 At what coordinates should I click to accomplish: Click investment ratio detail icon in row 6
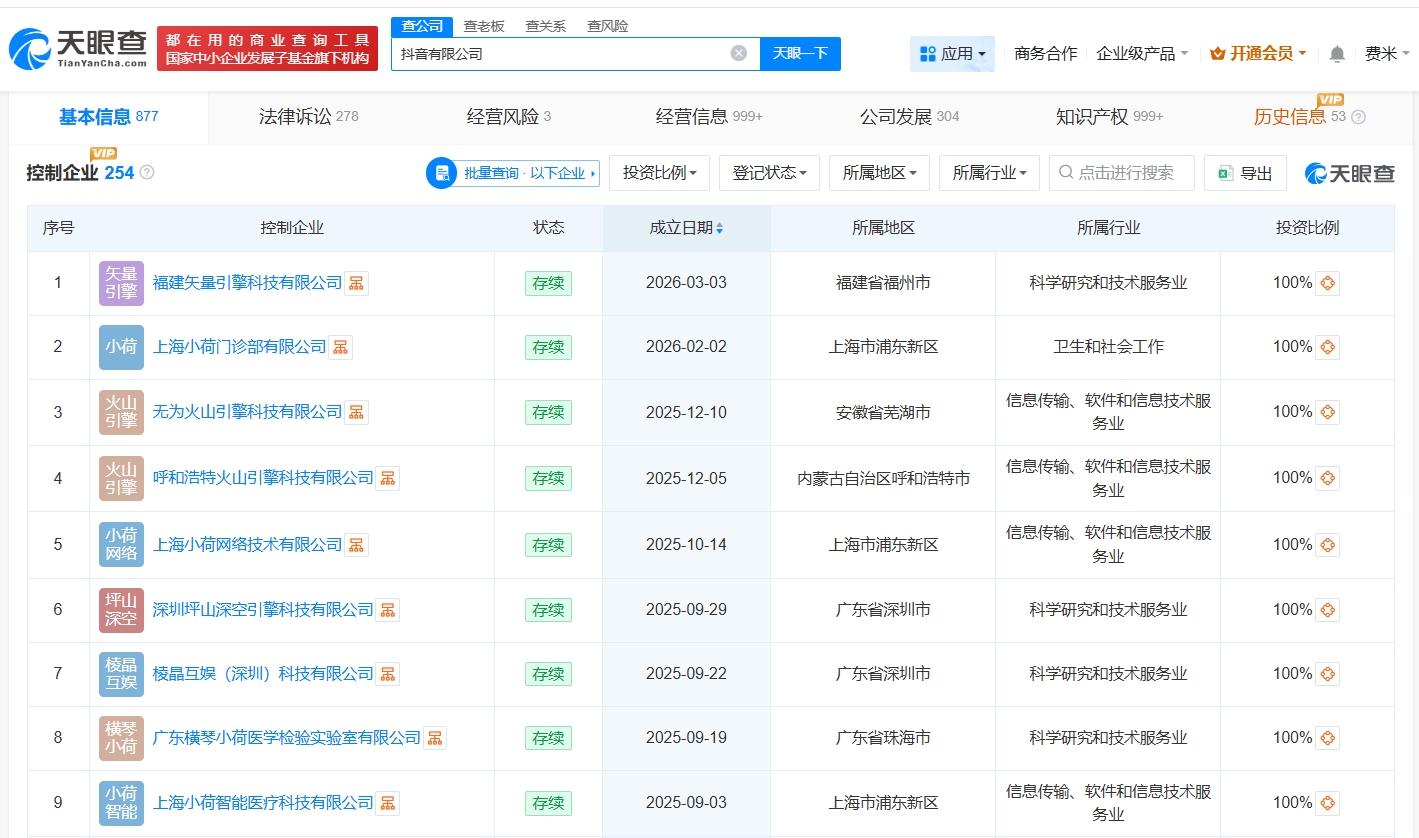tap(1327, 610)
